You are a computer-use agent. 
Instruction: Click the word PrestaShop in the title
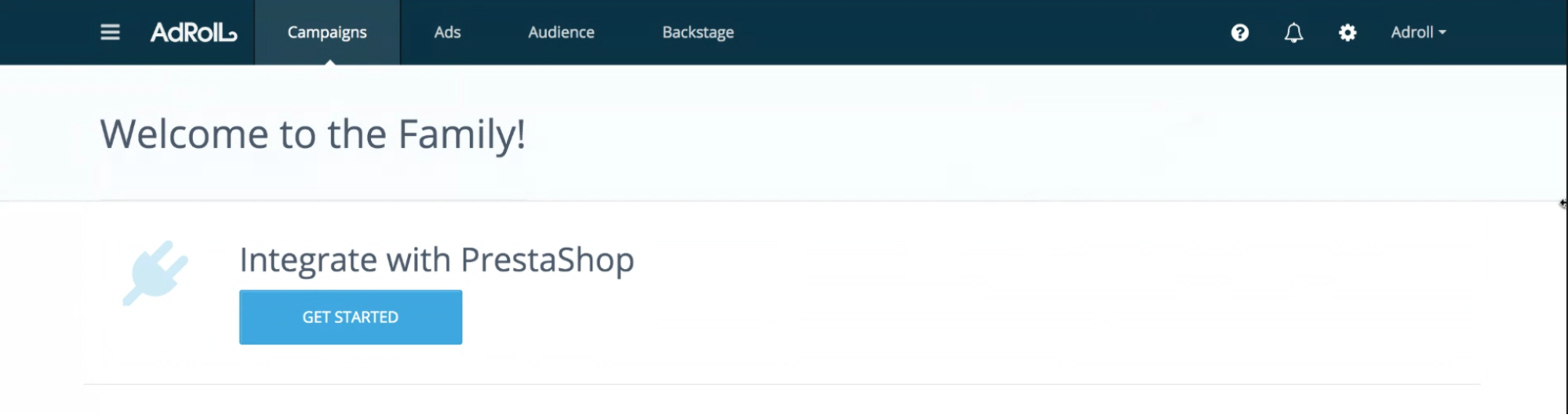coord(547,260)
